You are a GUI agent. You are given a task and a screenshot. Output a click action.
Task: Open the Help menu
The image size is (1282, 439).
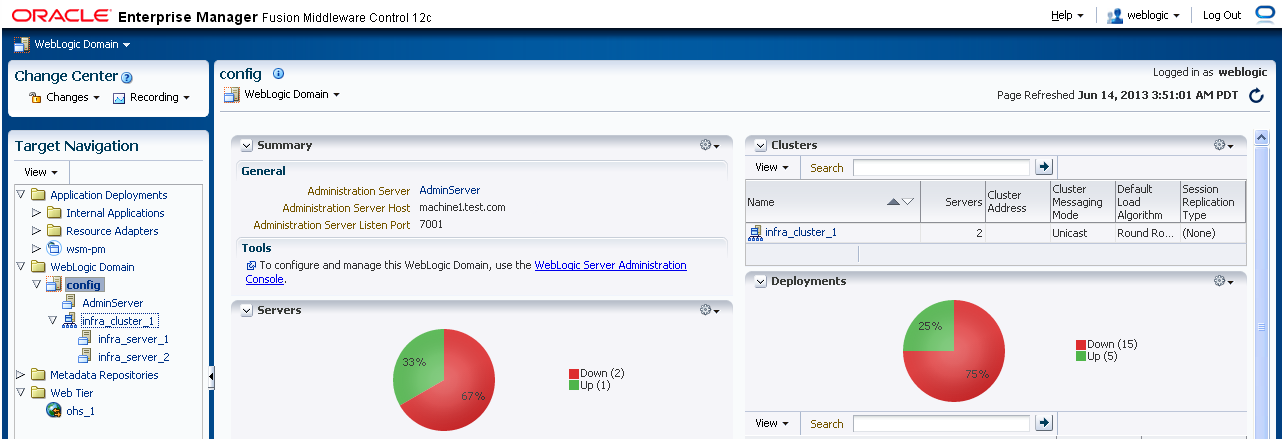1067,15
